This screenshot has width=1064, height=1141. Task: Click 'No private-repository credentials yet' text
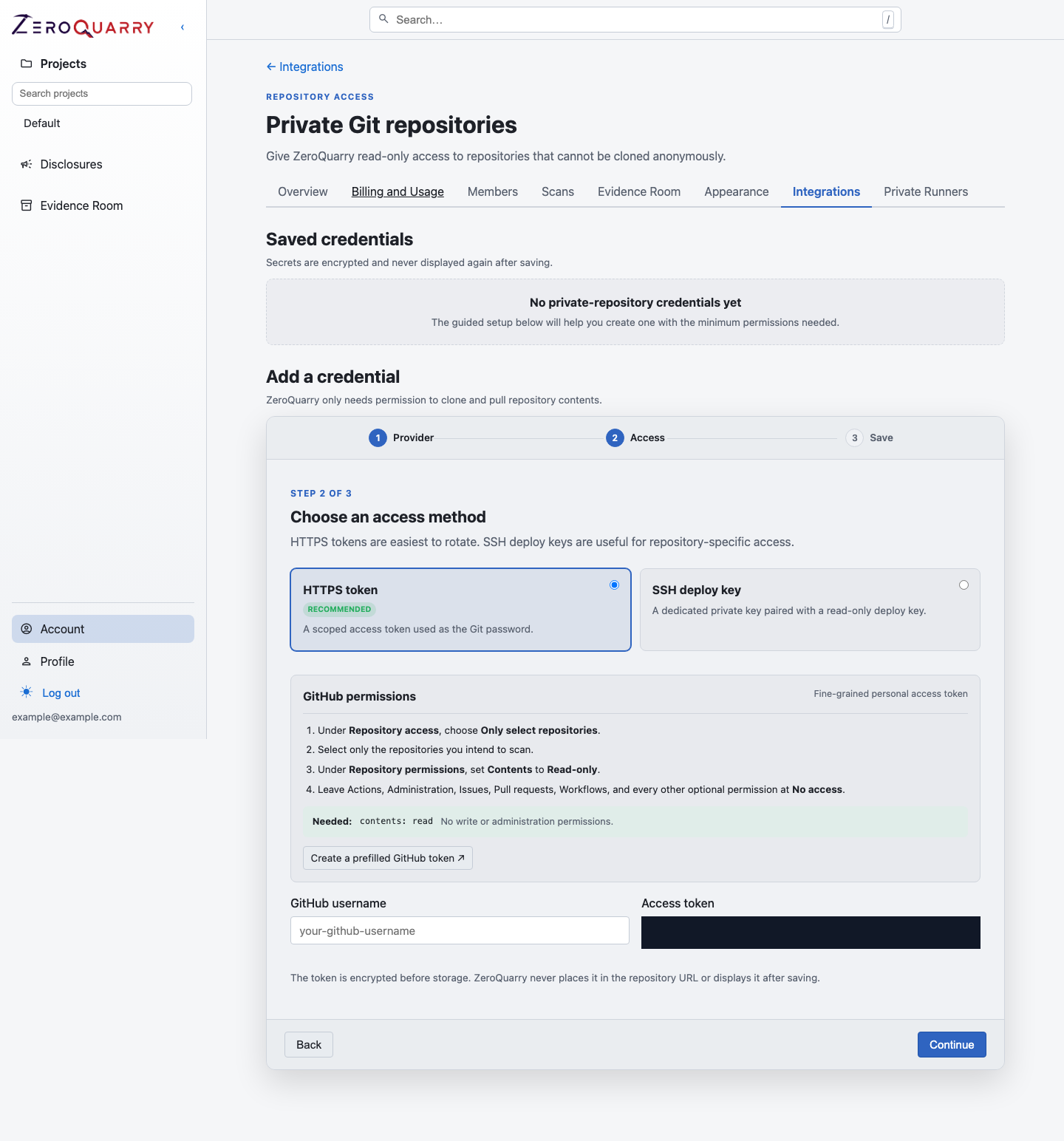coord(635,302)
